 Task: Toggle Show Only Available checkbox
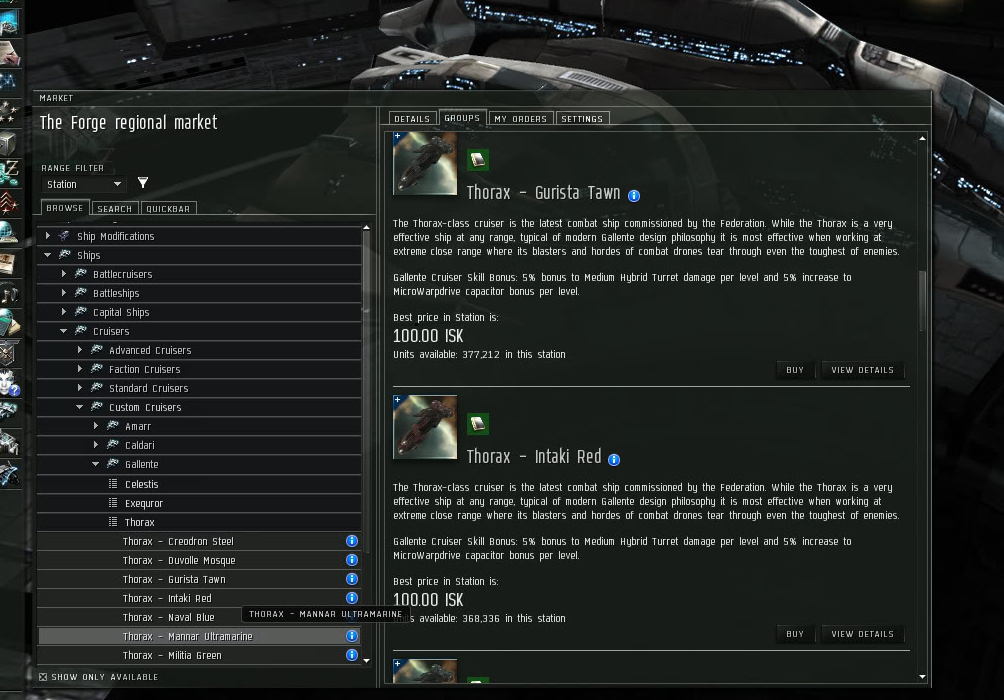click(x=43, y=677)
